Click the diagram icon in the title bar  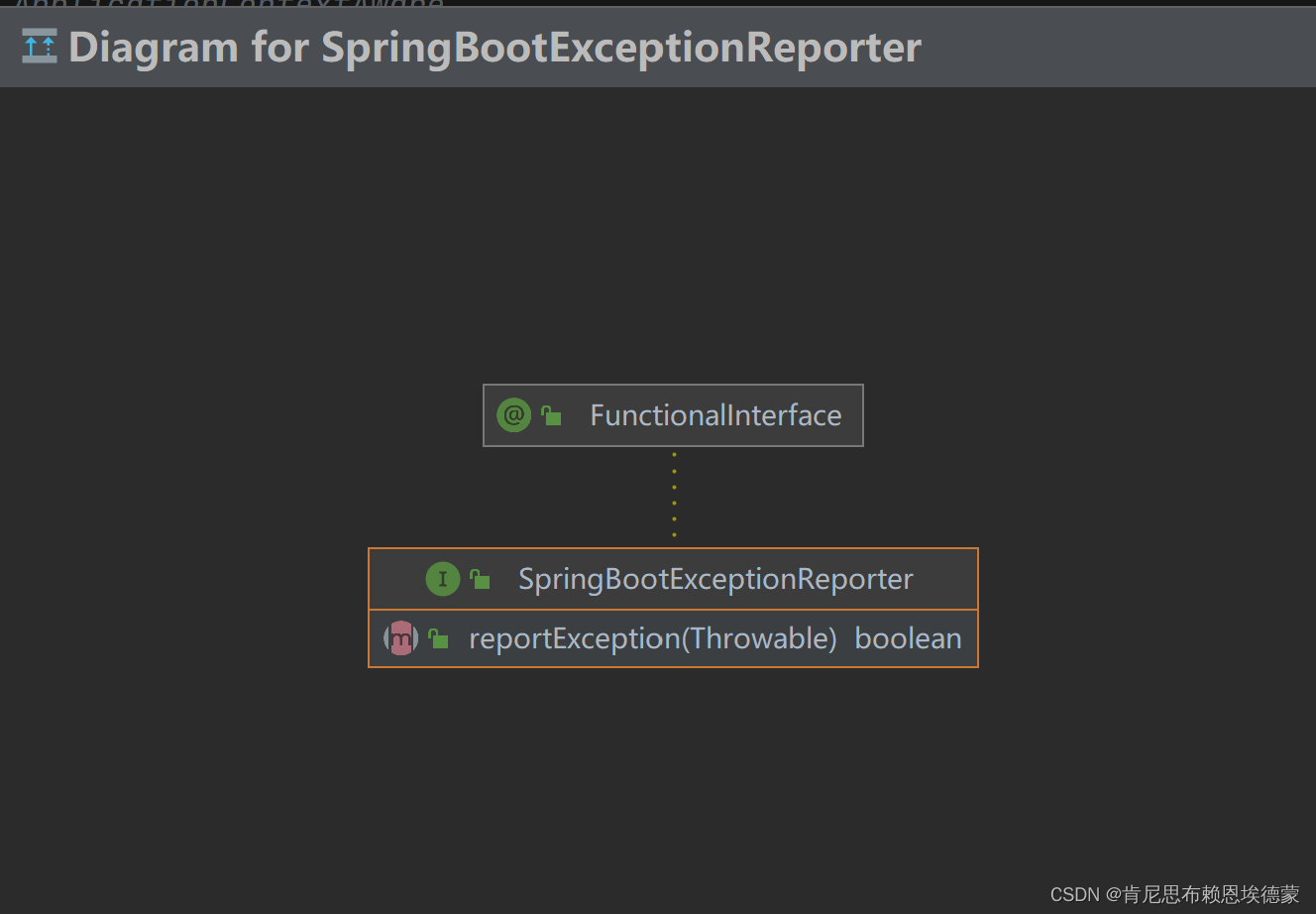[x=40, y=46]
